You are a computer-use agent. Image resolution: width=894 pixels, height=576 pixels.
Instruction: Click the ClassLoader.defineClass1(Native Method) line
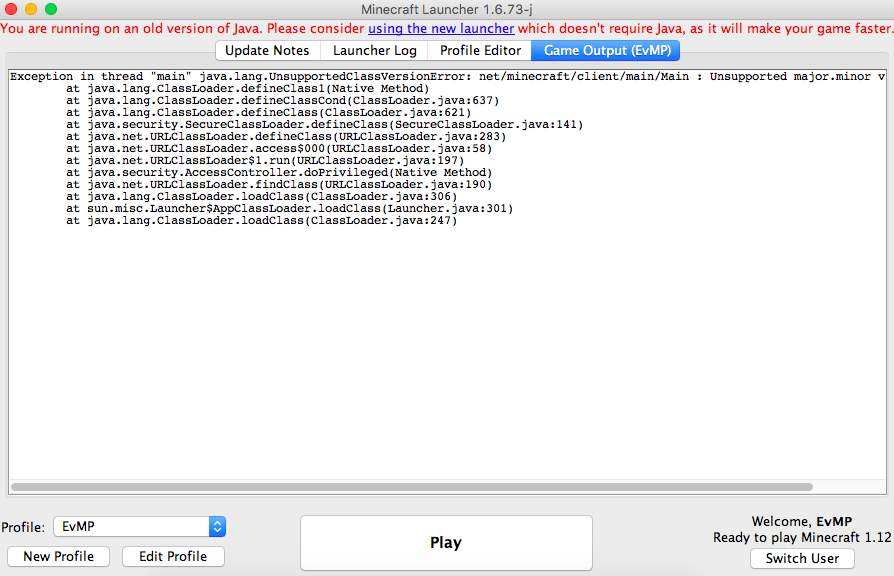point(247,88)
